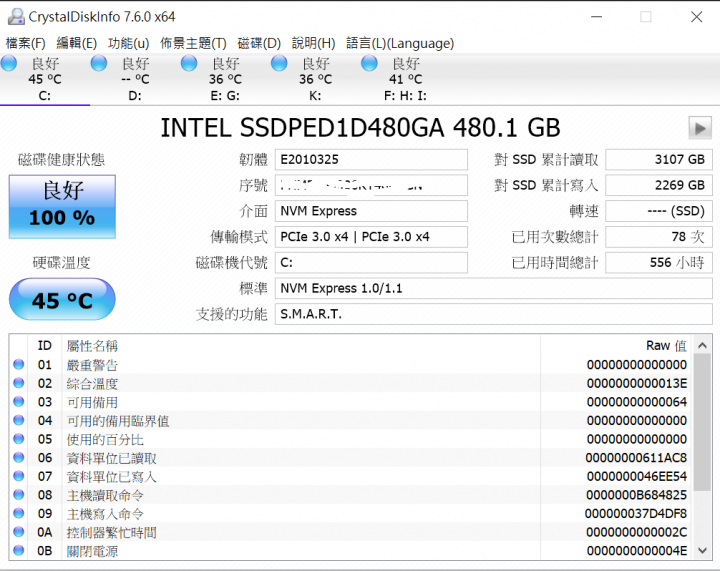Click rotation rate value ---- (SSD)

[659, 211]
